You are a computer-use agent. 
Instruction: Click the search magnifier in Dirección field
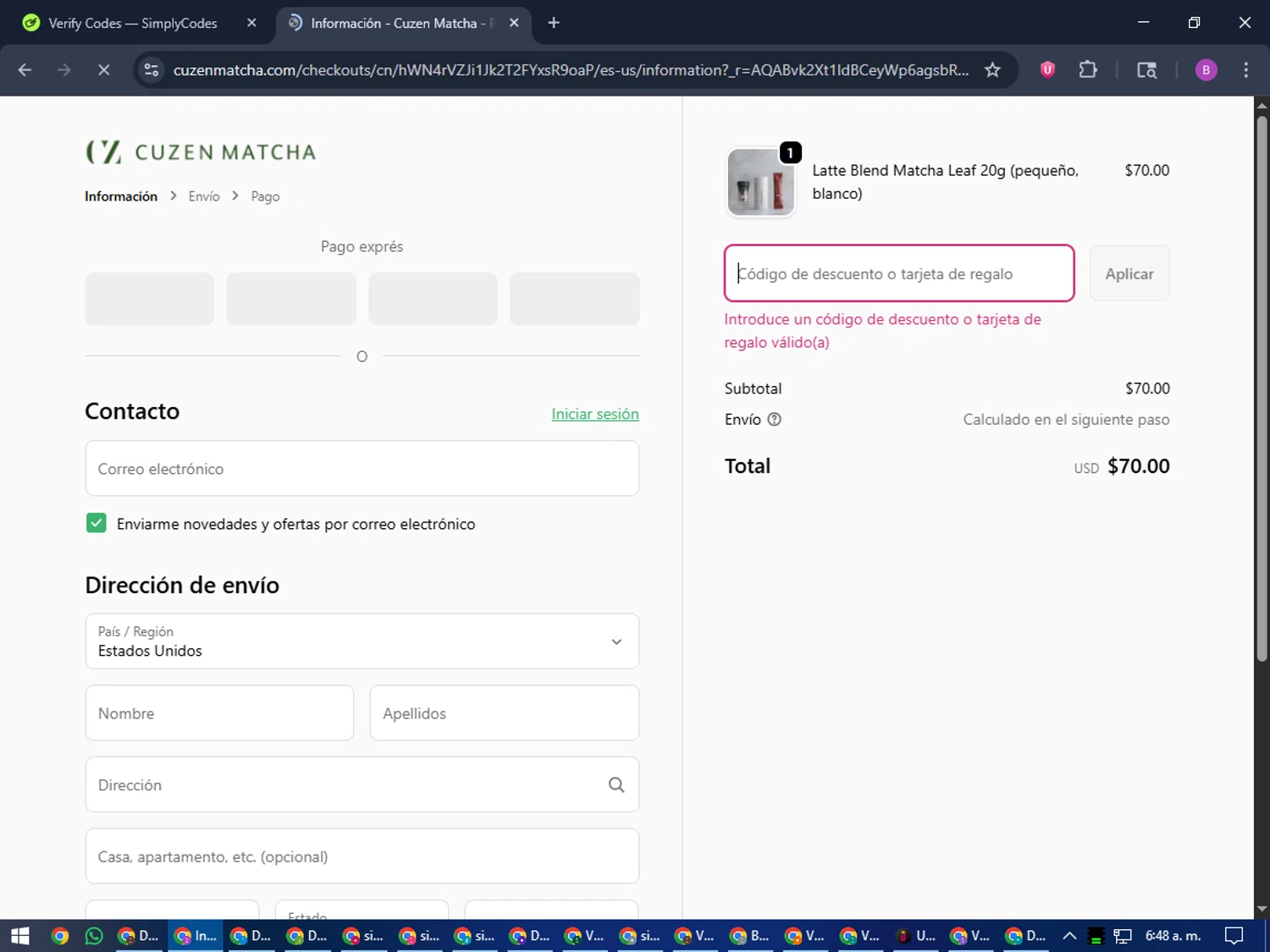616,784
